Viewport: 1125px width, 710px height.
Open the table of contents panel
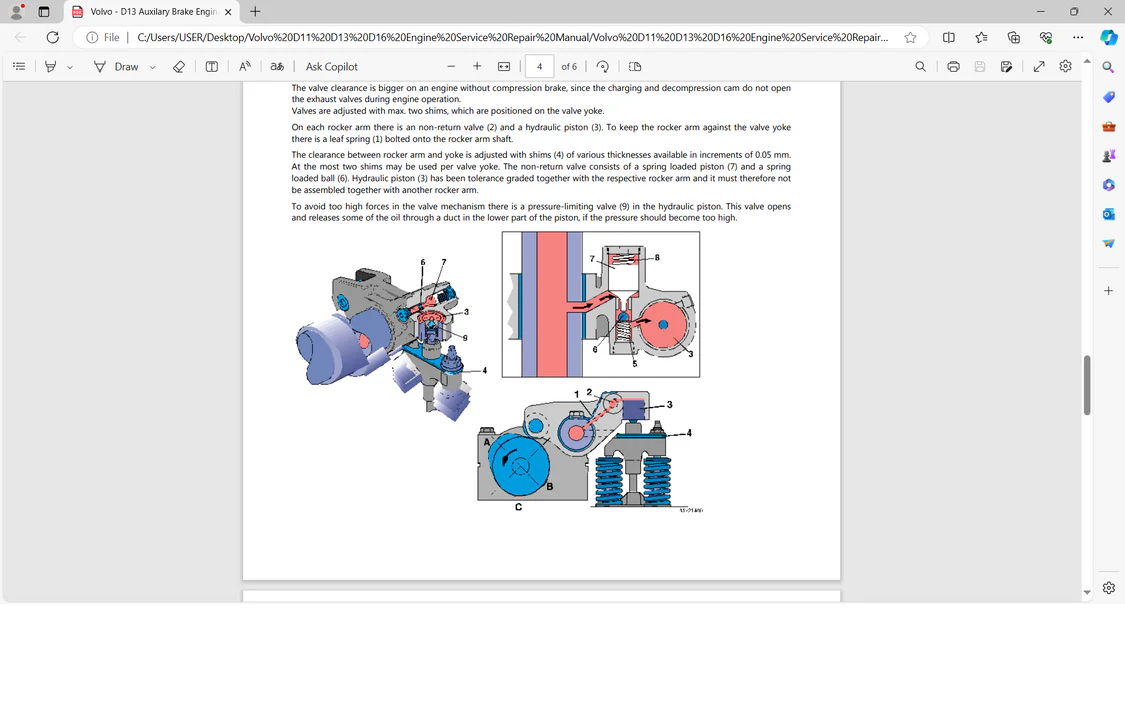pyautogui.click(x=19, y=66)
